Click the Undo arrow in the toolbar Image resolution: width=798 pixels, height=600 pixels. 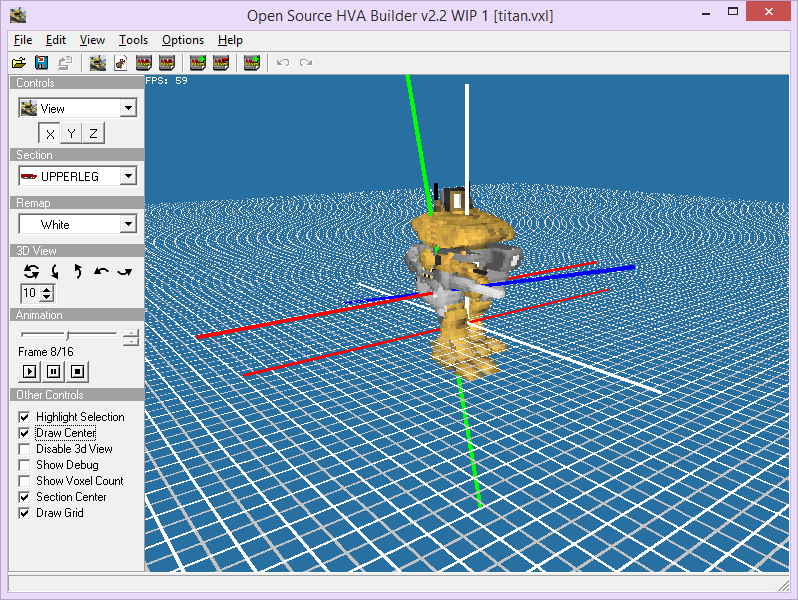pos(282,63)
